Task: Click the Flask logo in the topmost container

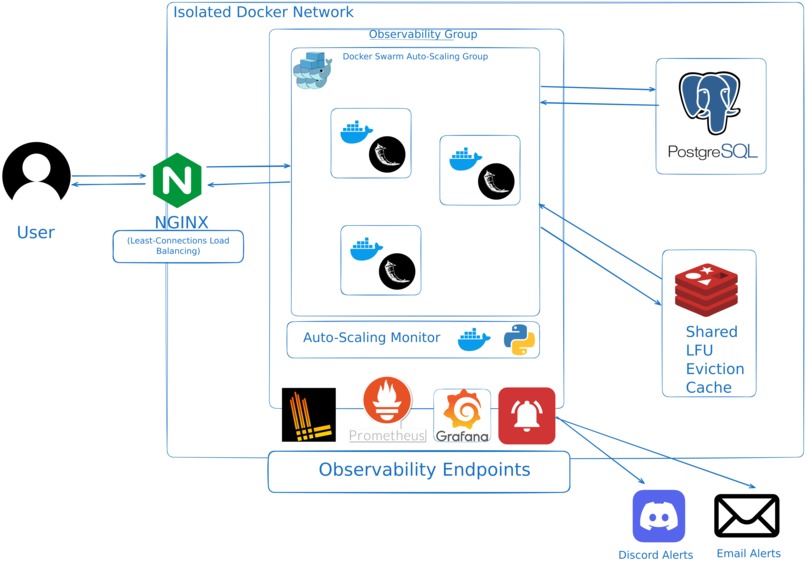Action: 387,154
